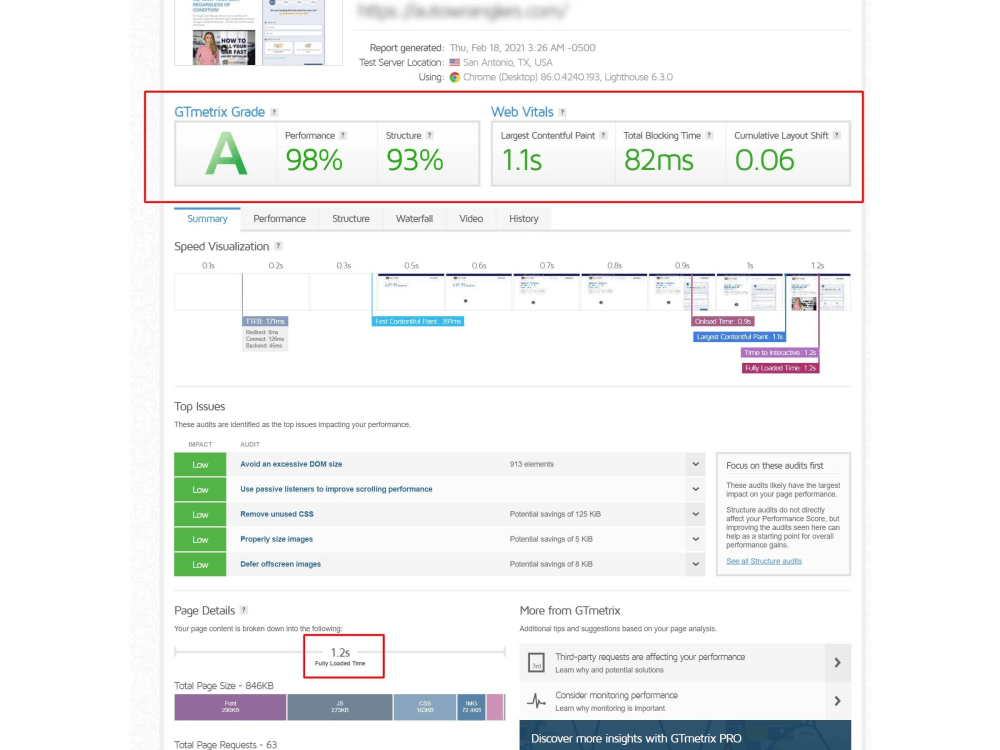The image size is (1000, 750).
Task: Click '913 elements' text
Action: (x=532, y=464)
